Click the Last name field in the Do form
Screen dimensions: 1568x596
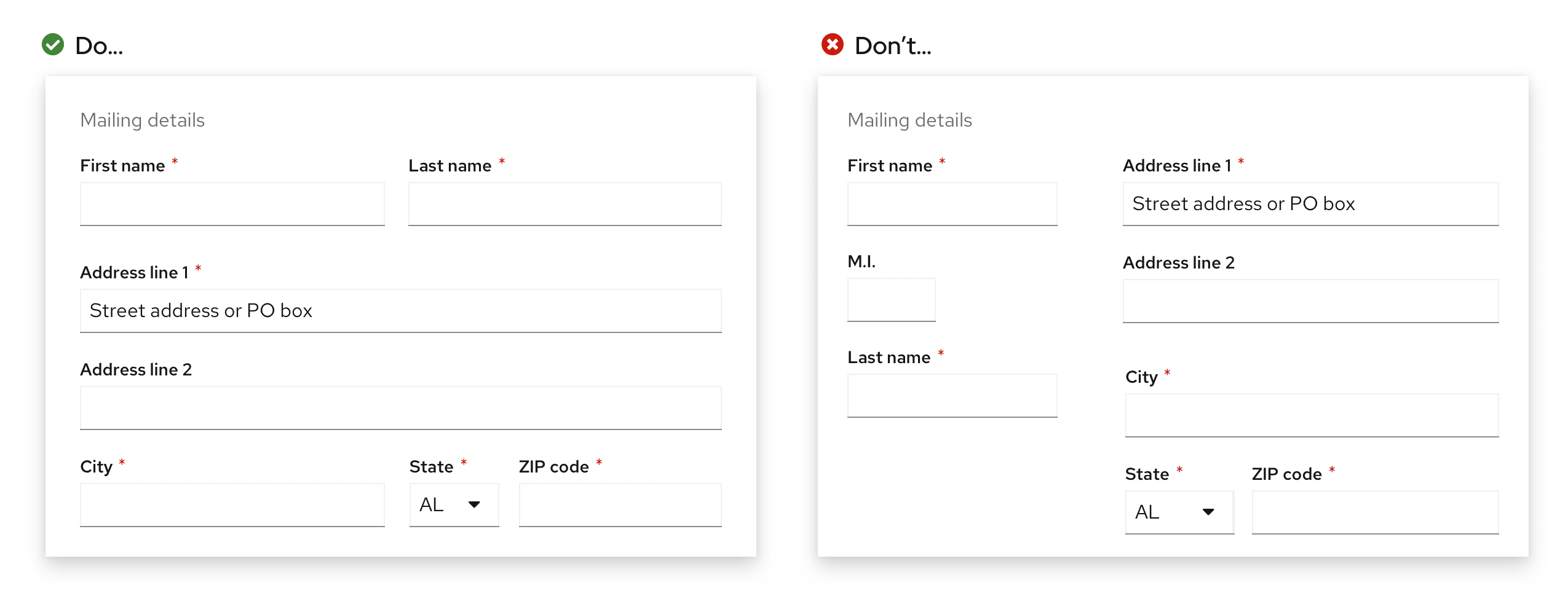tap(564, 204)
